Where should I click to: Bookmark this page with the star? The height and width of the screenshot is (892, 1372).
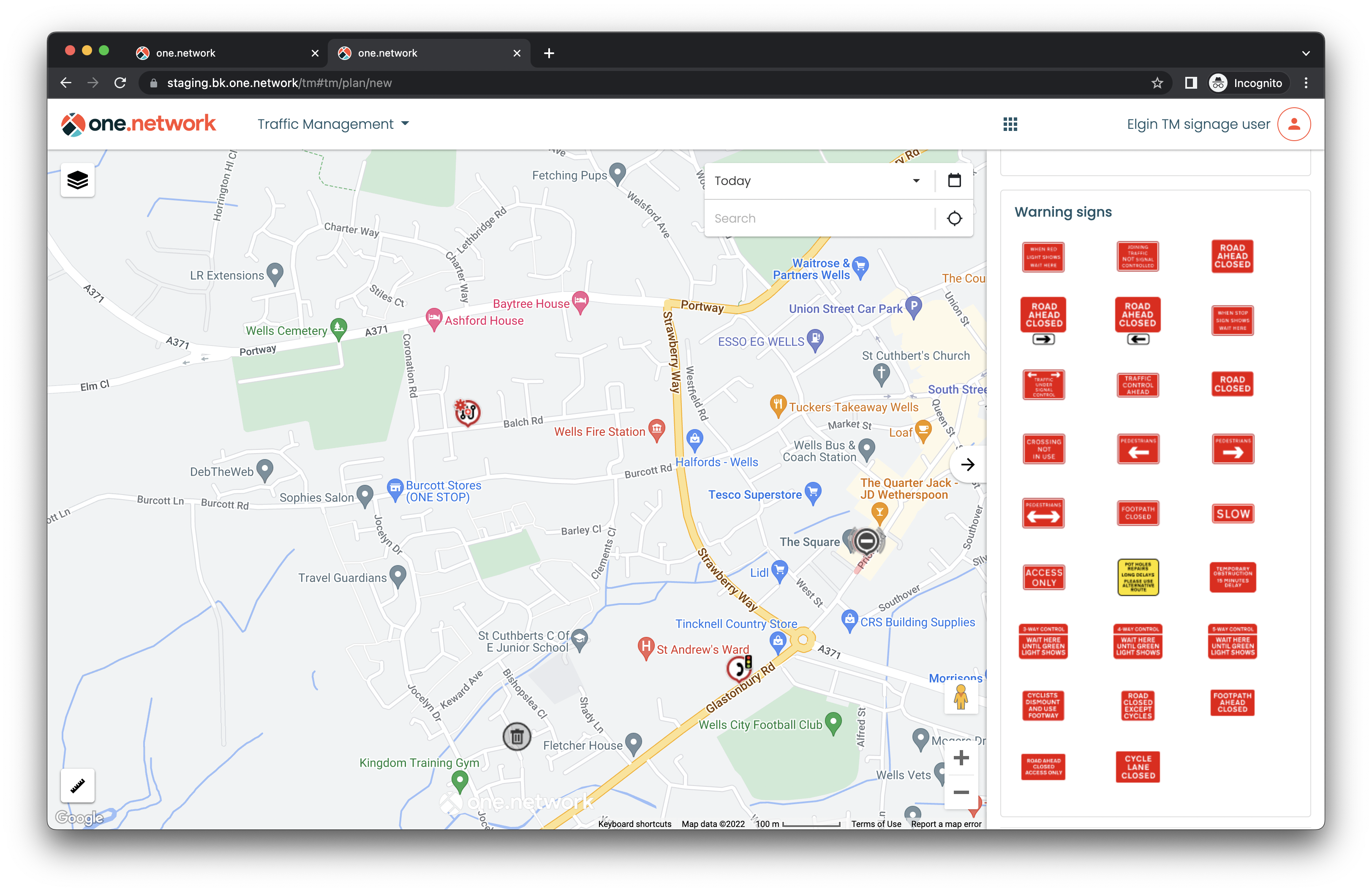tap(1157, 83)
